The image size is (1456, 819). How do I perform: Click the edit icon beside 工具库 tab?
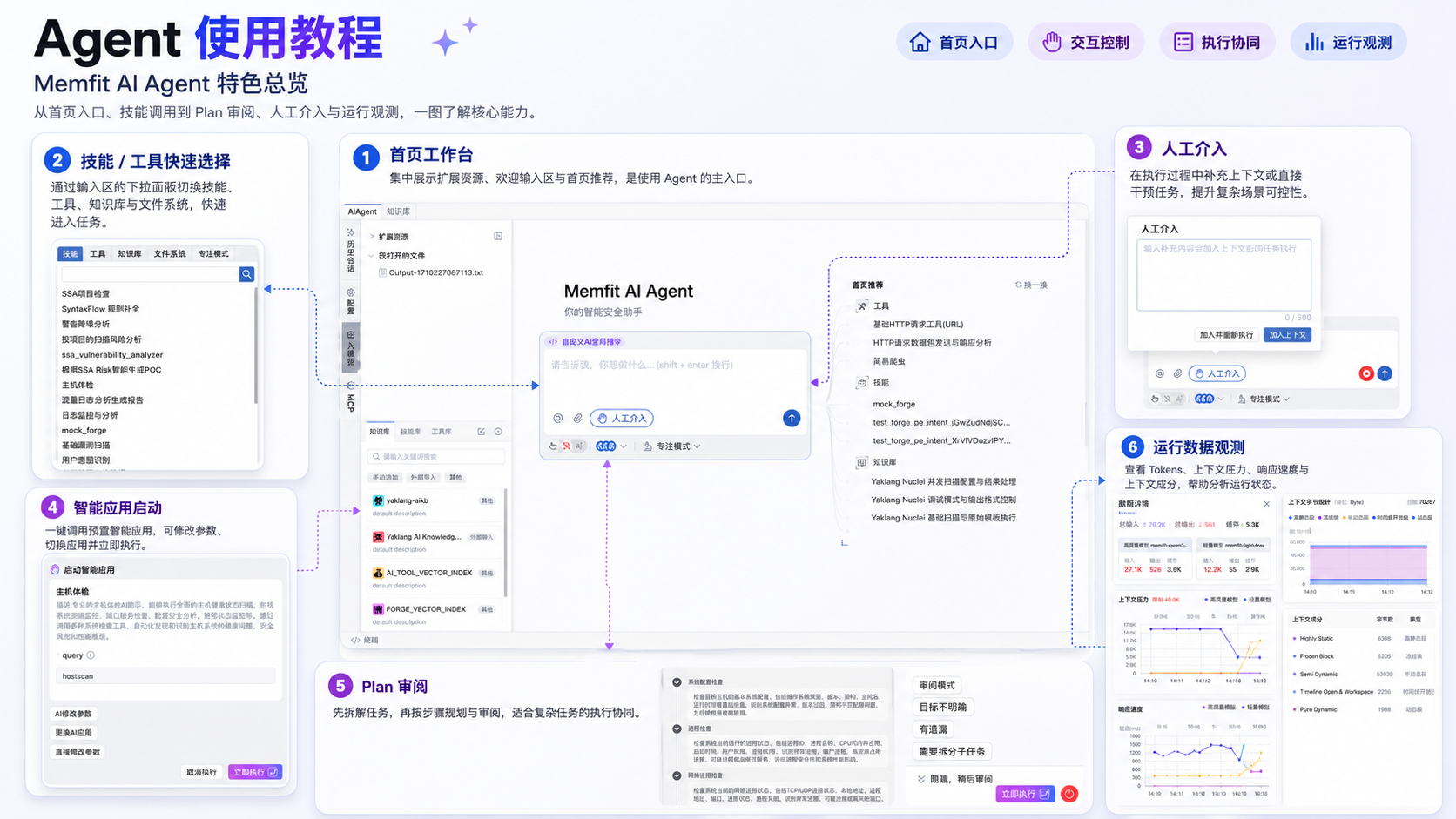point(482,432)
